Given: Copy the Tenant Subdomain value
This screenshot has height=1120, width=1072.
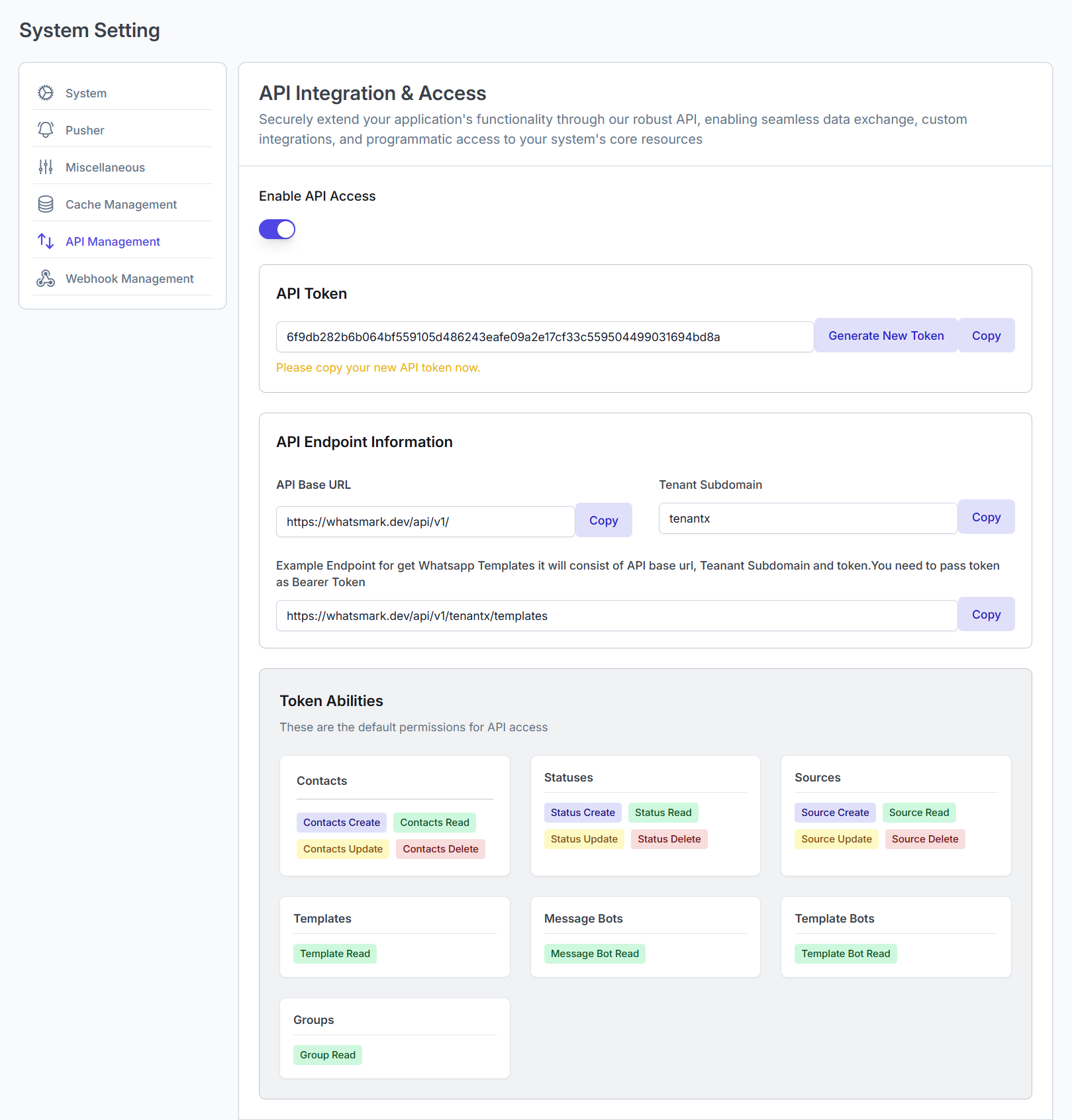Looking at the screenshot, I should pos(986,517).
